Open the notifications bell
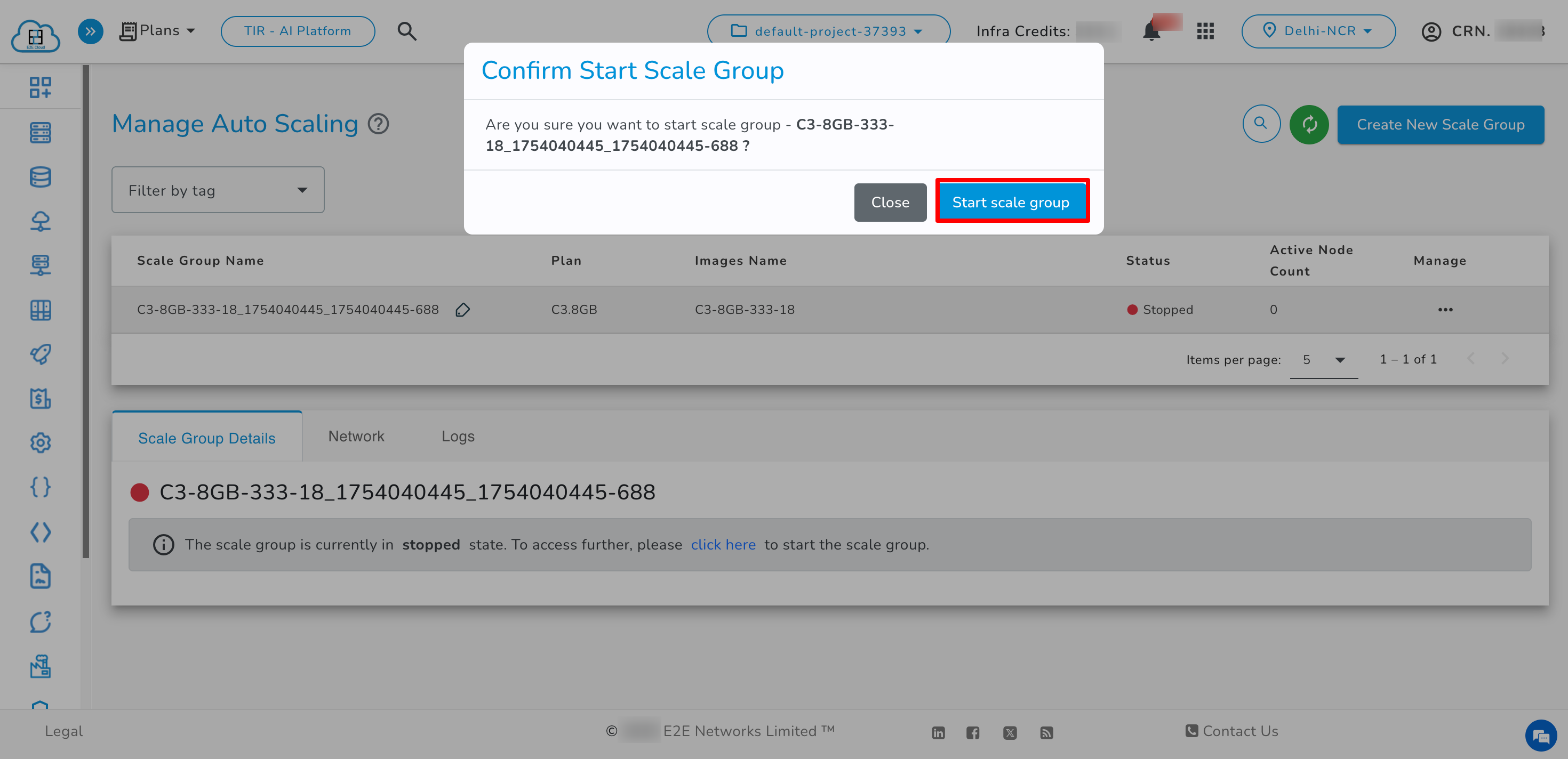Screen dimensions: 1568x759 click(1151, 31)
